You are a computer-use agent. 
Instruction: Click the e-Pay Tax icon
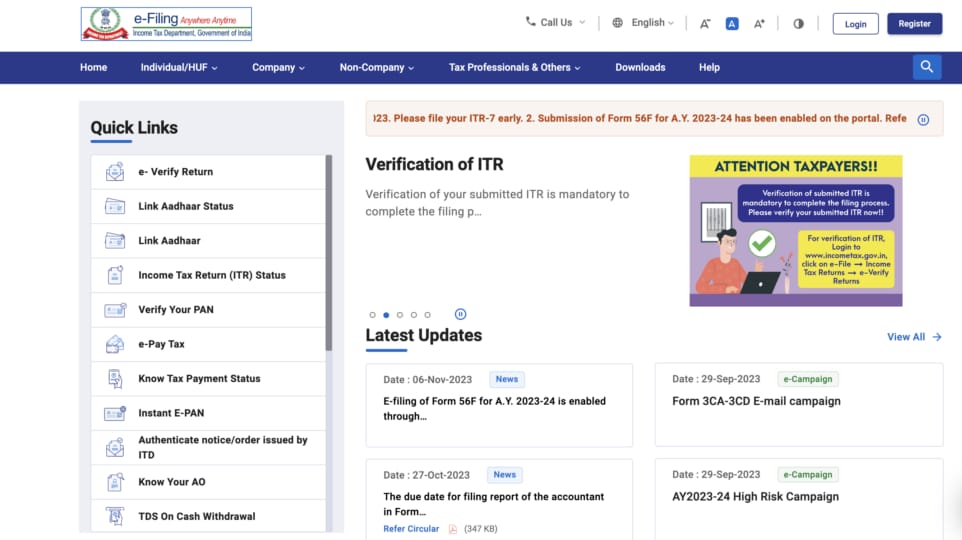pos(115,344)
